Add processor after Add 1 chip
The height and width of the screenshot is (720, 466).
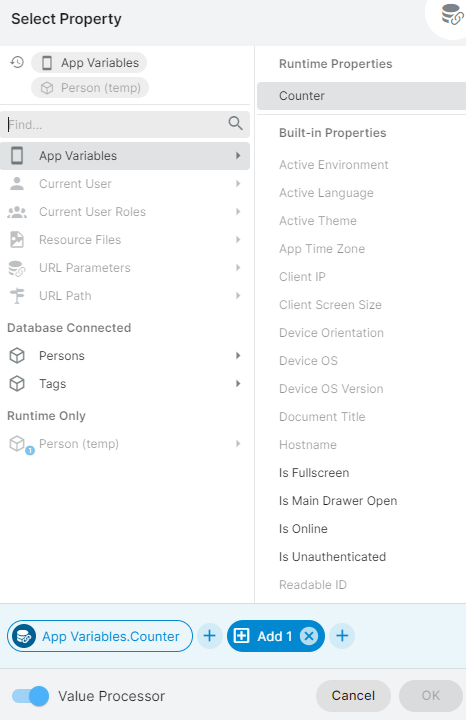pyautogui.click(x=342, y=636)
